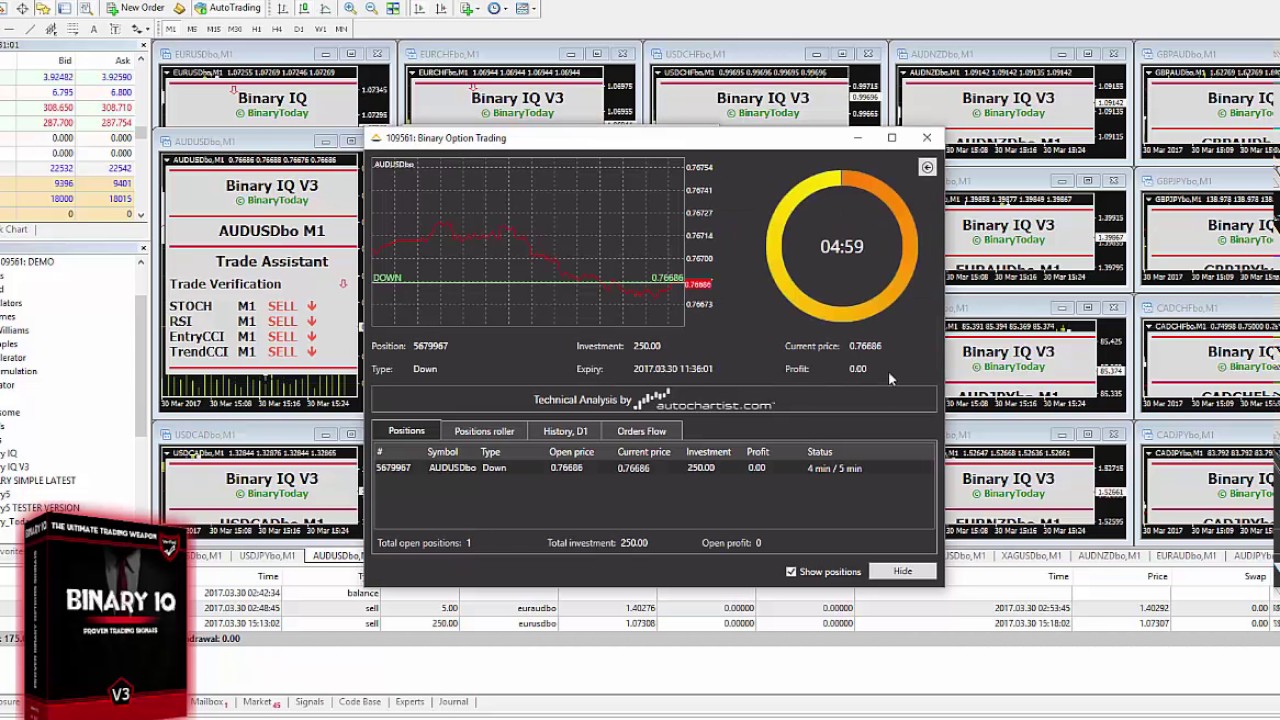Select the horizontal line drawing tool
Viewport: 1280px width, 720px height.
coord(9,29)
